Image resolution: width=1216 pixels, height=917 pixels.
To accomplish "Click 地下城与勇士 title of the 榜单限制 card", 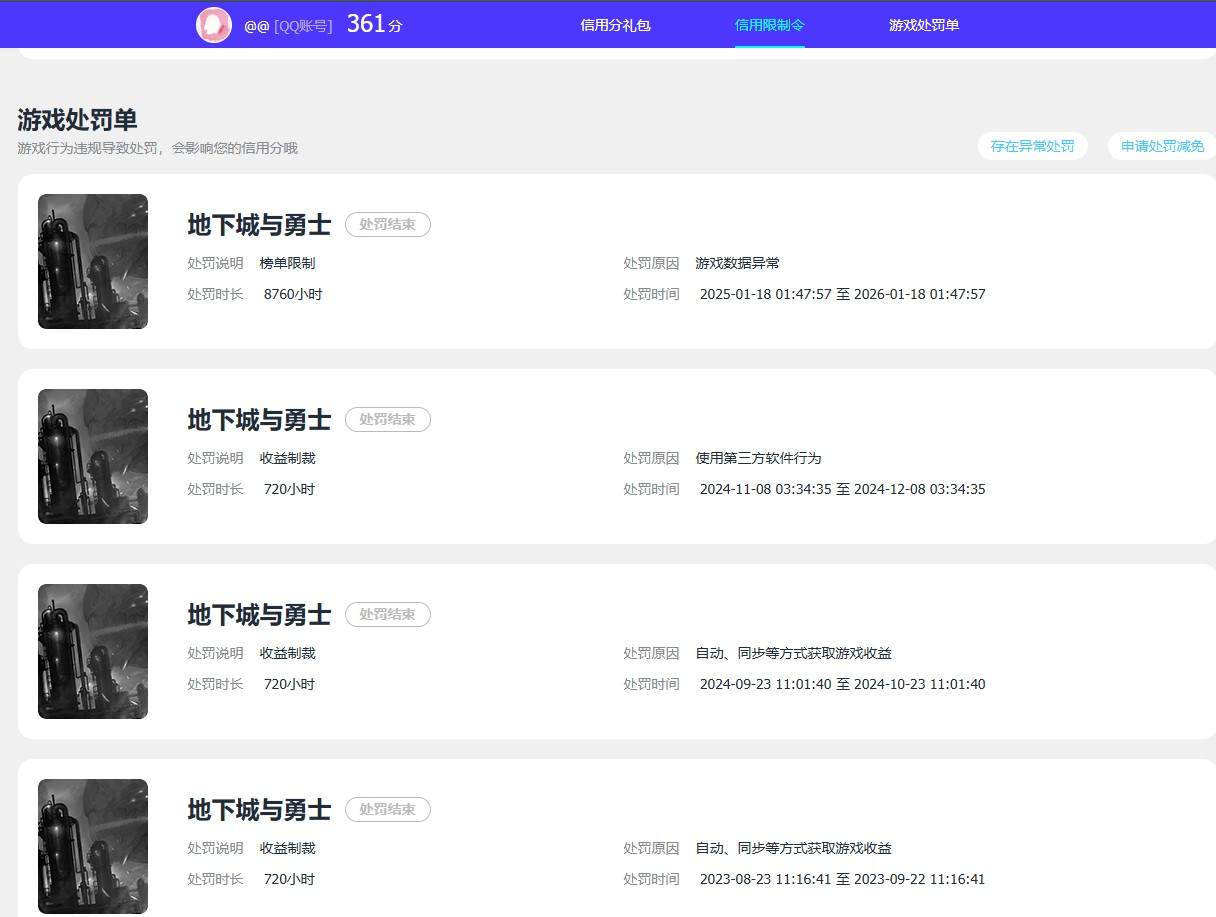I will point(259,225).
